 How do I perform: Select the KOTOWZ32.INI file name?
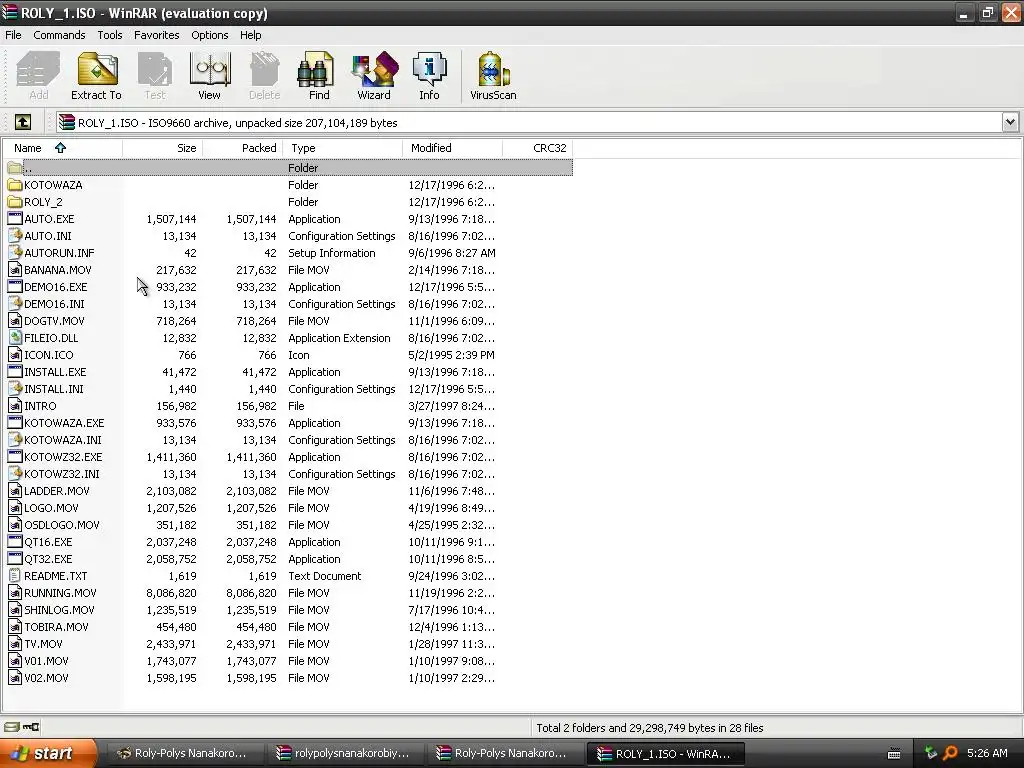pyautogui.click(x=61, y=473)
